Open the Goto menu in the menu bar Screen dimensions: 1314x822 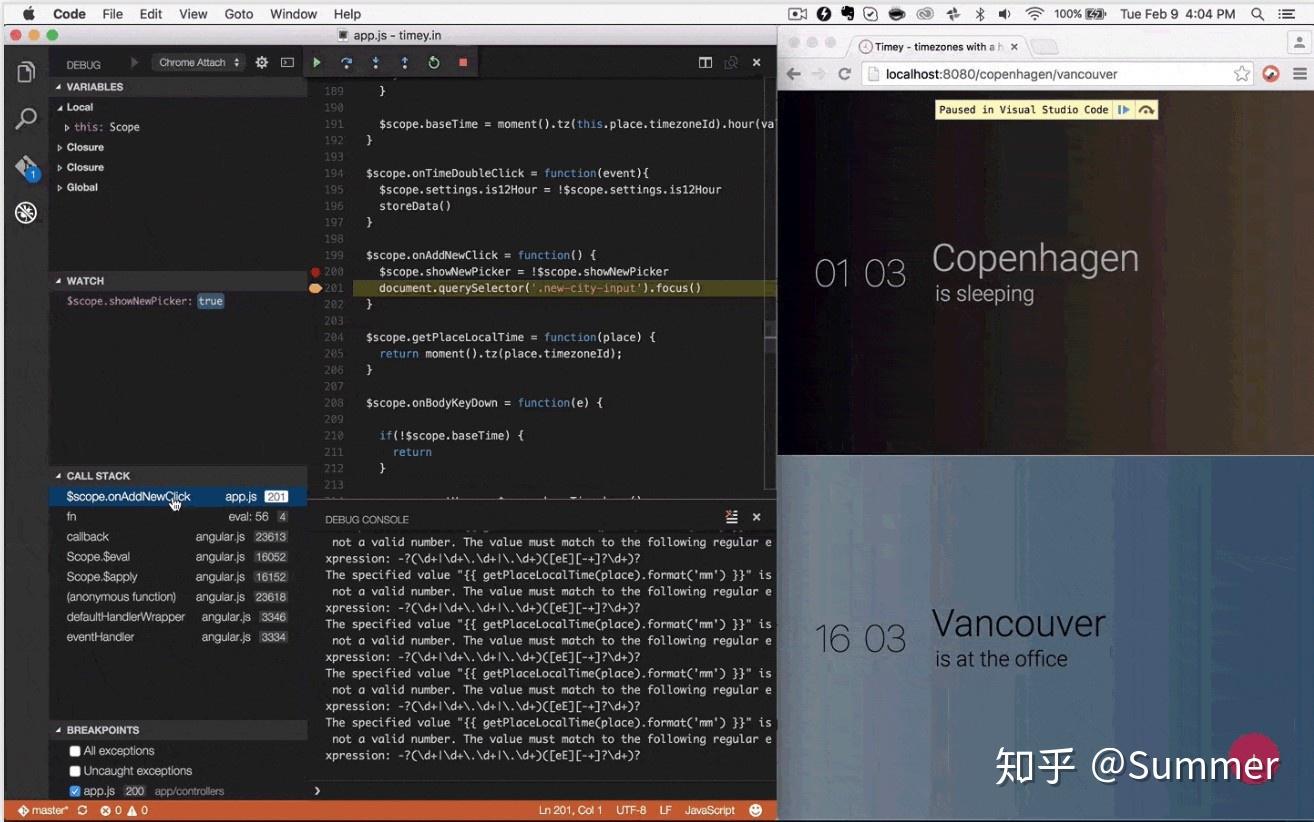pos(239,14)
